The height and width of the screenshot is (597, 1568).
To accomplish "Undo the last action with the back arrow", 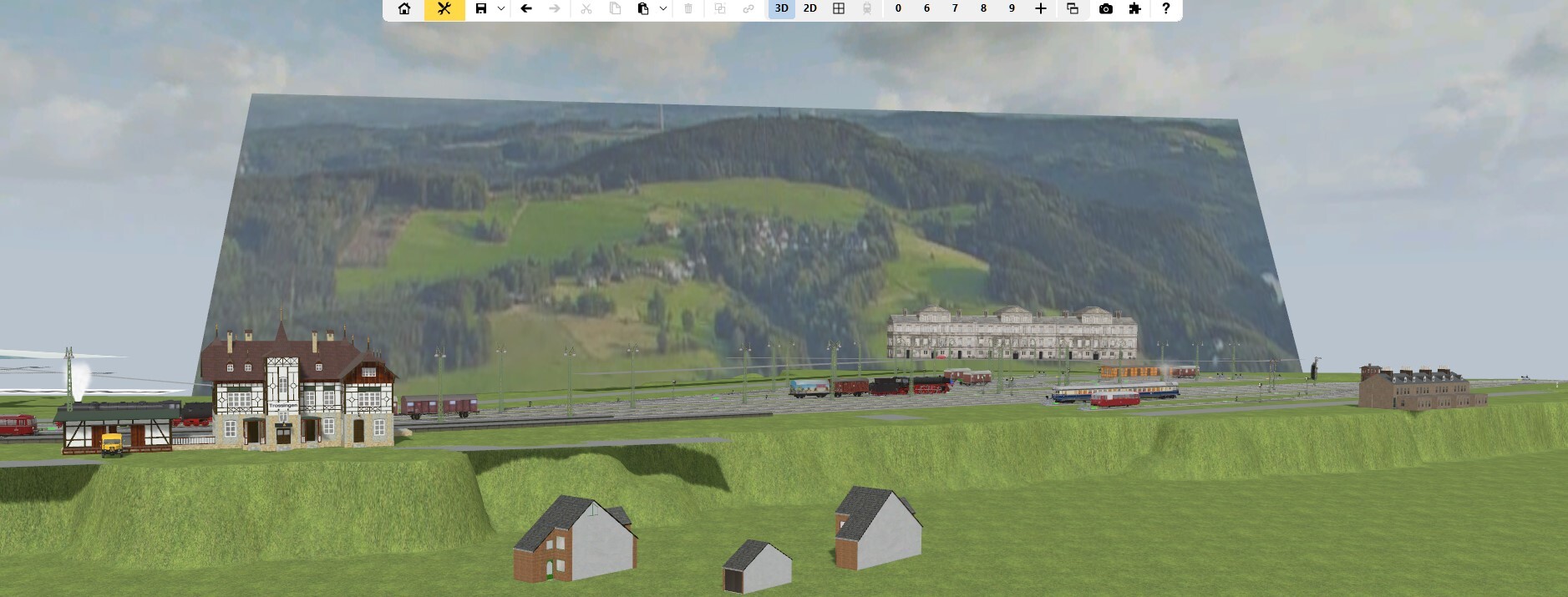I will coord(526,9).
